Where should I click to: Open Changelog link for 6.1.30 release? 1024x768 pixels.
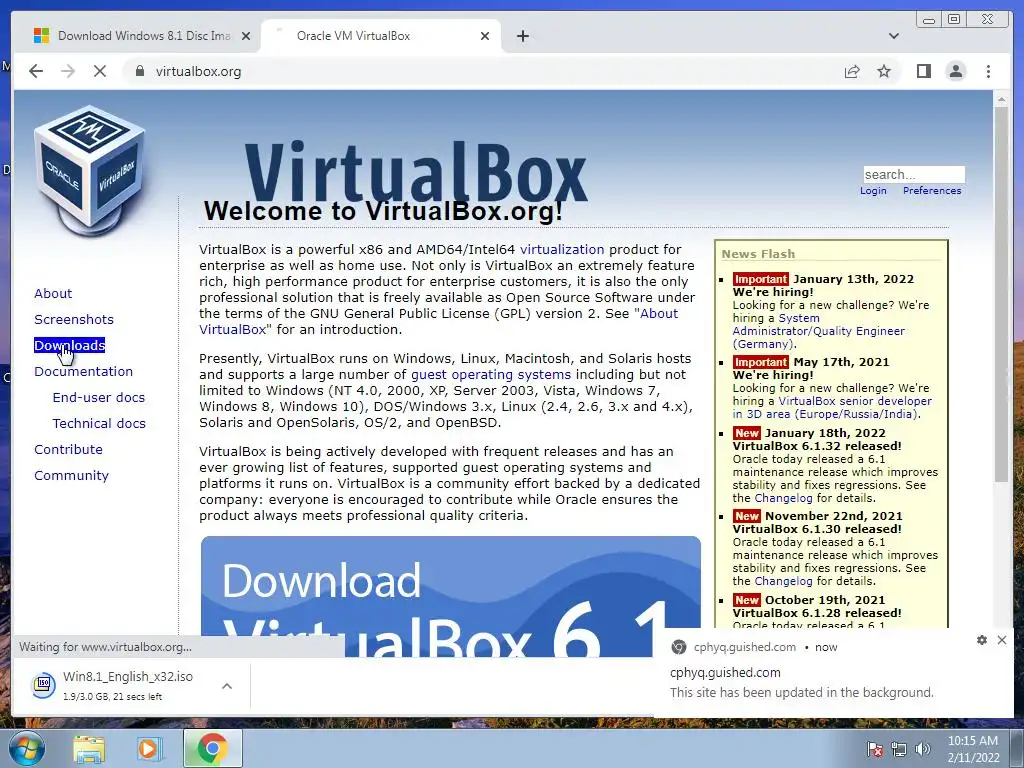784,581
